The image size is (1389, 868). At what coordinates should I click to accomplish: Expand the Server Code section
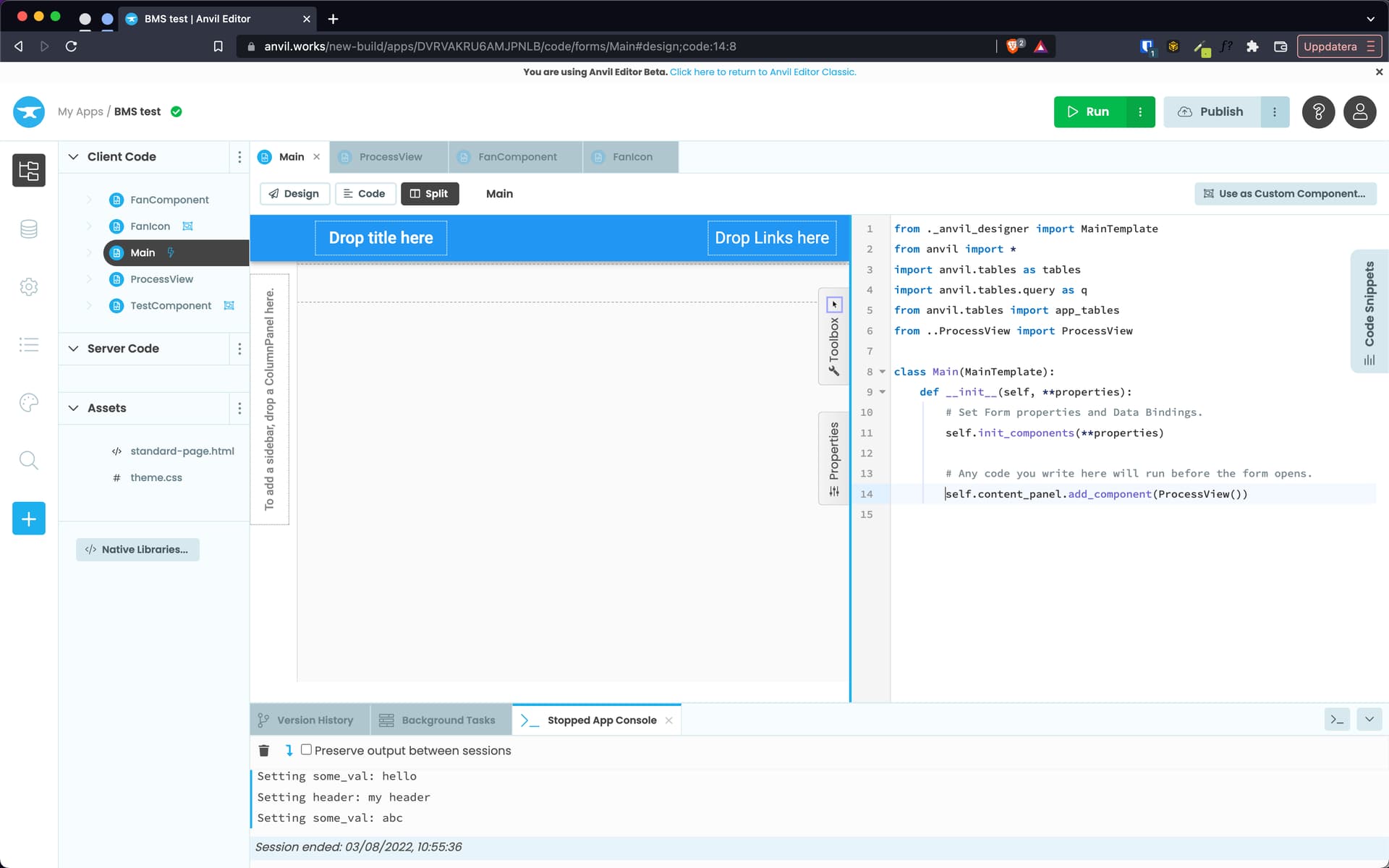[74, 348]
